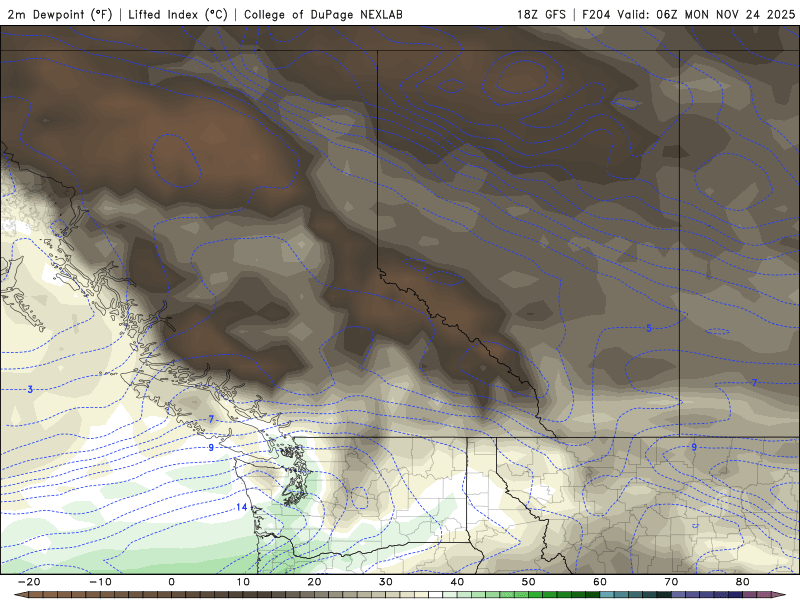Click the '10' value on the color scale
Viewport: 800px width, 600px height.
click(243, 582)
